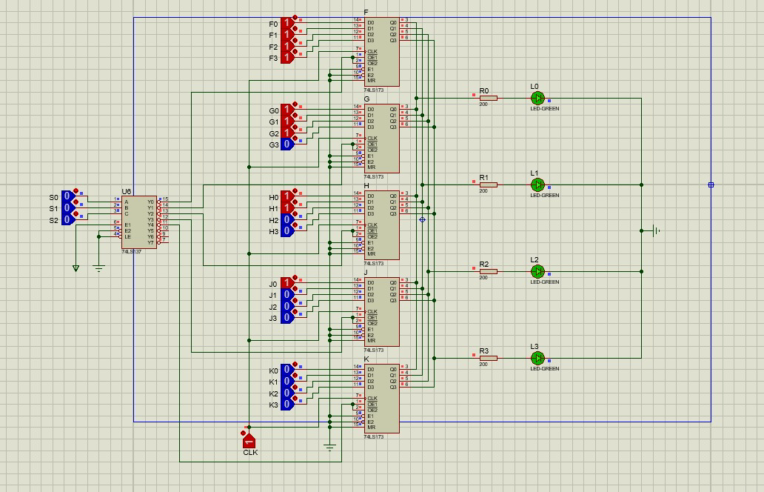Select the U6 decoder chip

[x=139, y=222]
